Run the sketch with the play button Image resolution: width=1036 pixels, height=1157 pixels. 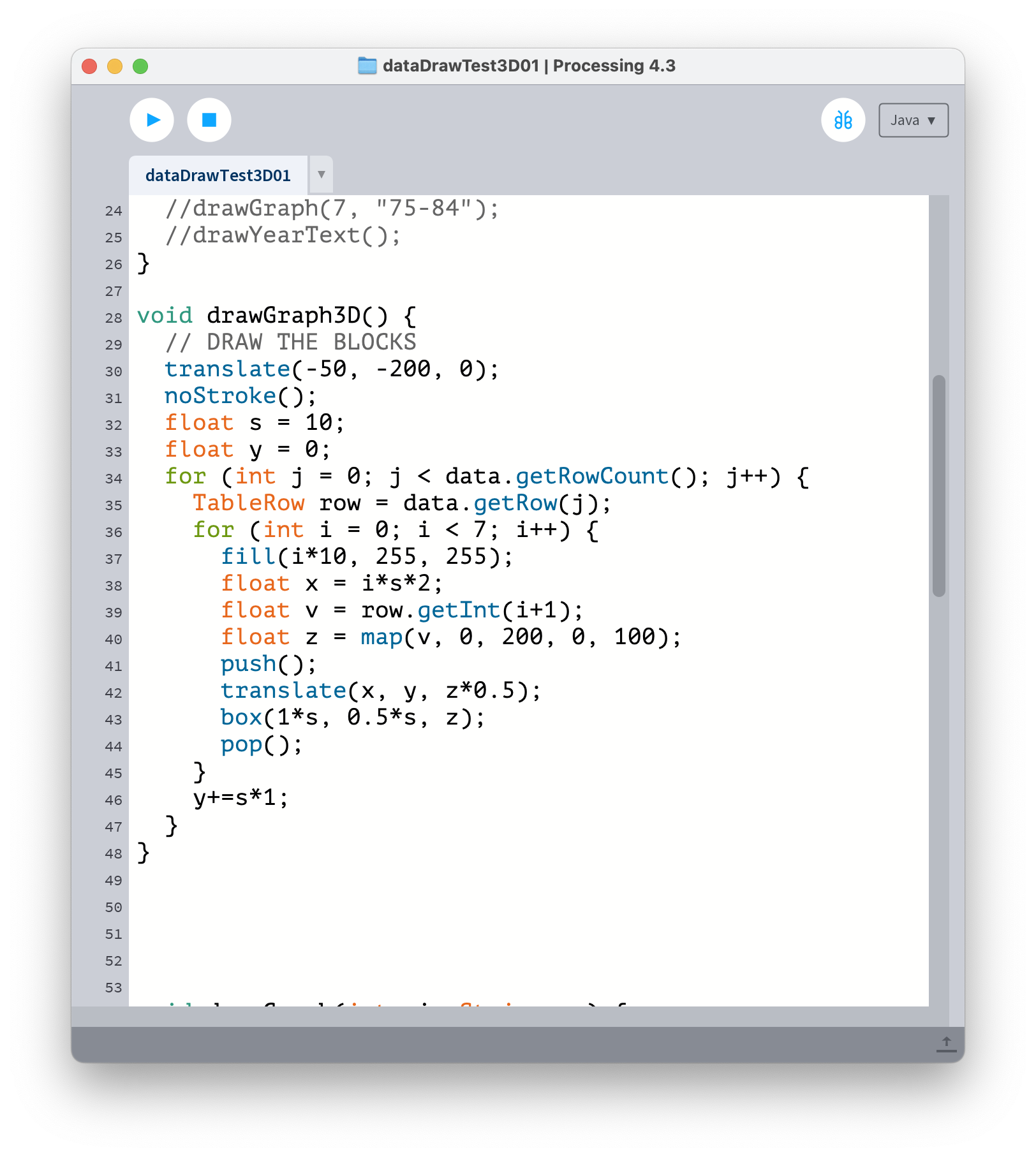click(x=152, y=120)
